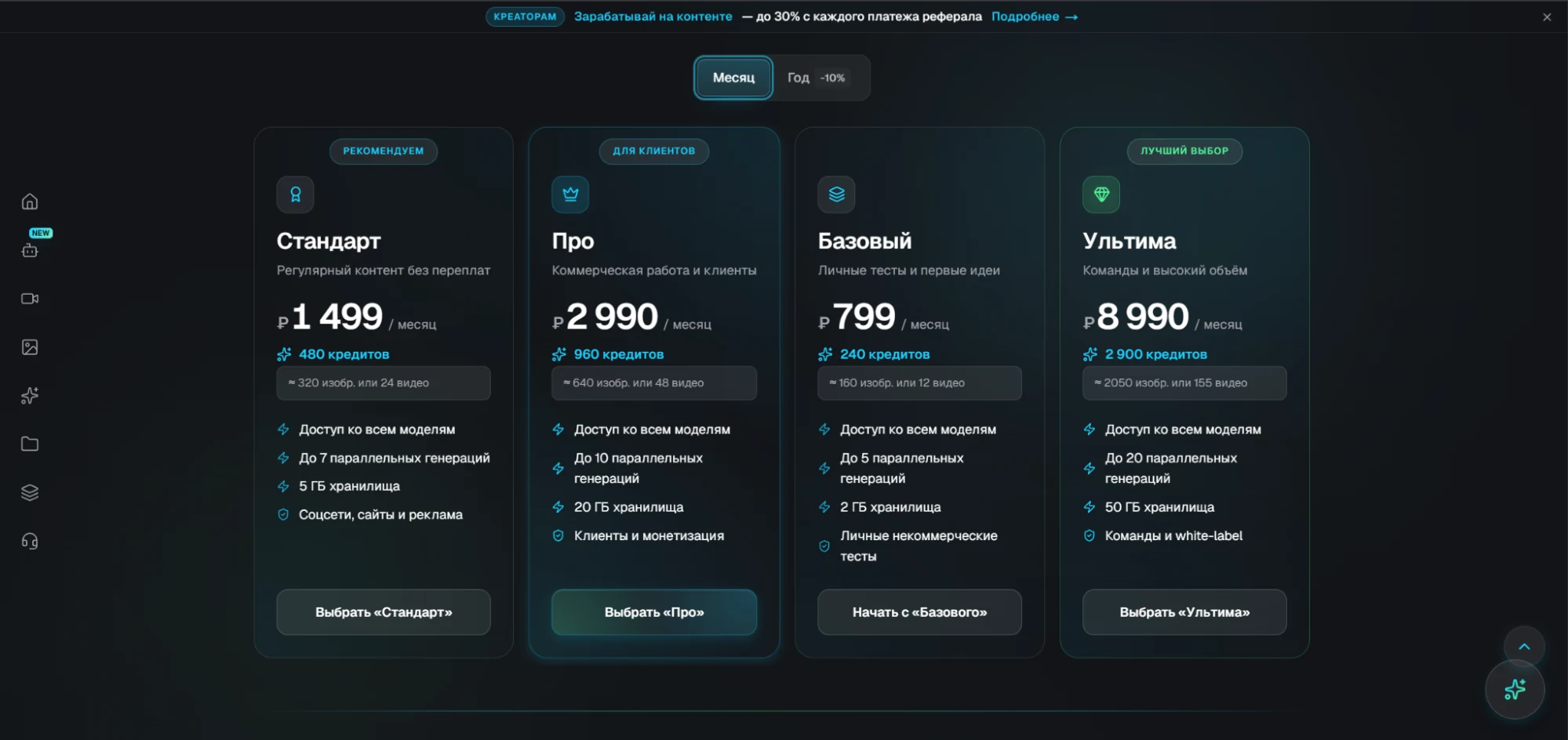Click the 8 990 price
The width and height of the screenshot is (1568, 740).
[x=1143, y=317]
